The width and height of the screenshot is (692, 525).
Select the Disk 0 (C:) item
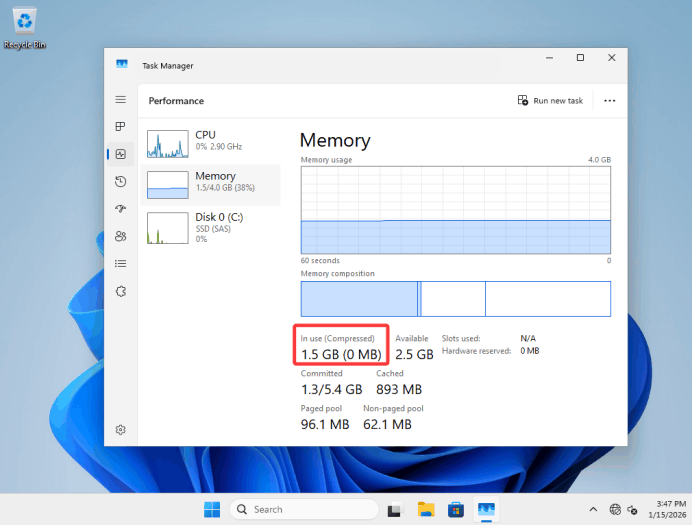pos(213,225)
